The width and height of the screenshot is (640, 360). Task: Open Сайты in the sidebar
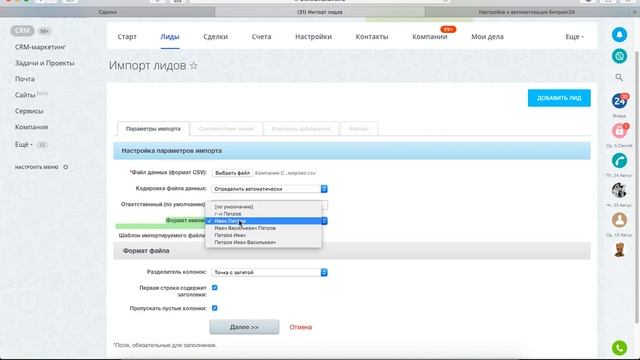tap(25, 95)
